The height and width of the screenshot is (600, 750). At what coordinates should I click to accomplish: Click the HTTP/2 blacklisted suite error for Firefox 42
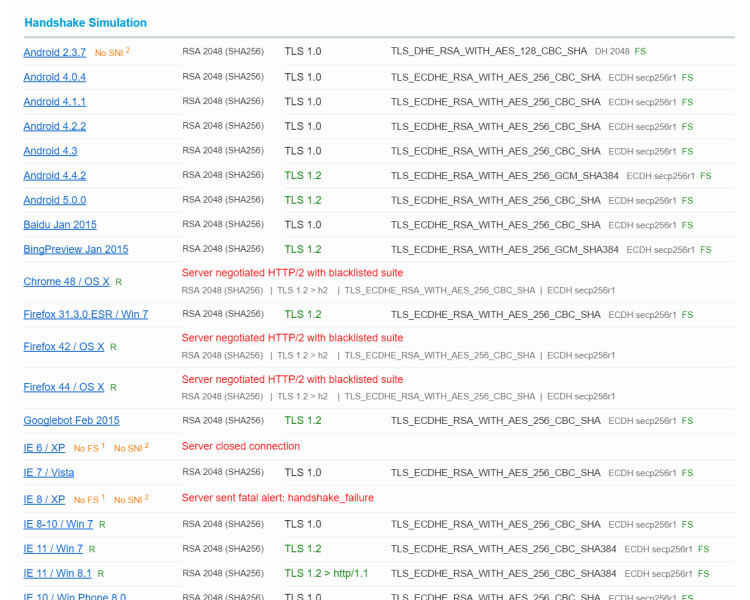point(292,338)
